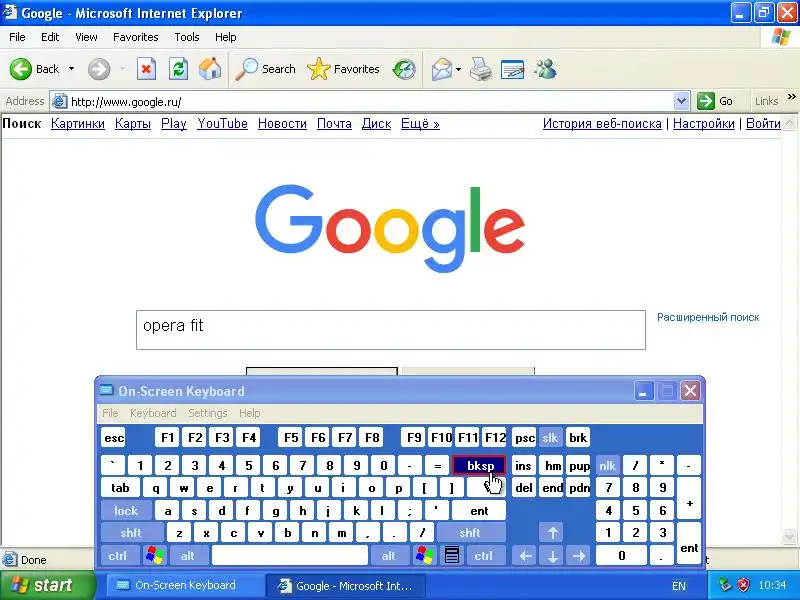Click the start button
Image resolution: width=800 pixels, height=600 pixels.
click(x=48, y=585)
